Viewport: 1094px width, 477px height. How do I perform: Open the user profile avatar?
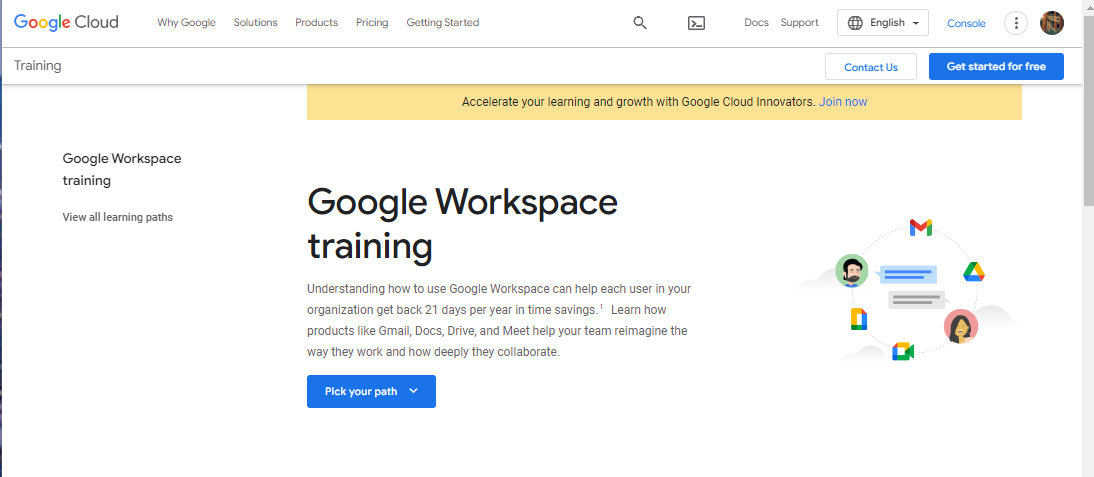[1052, 23]
